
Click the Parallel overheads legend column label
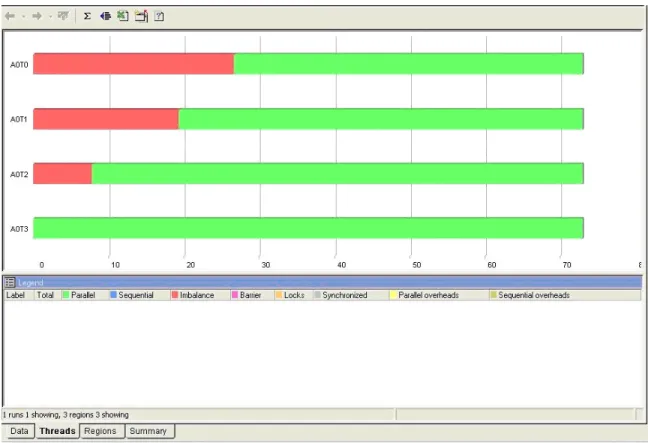(429, 295)
